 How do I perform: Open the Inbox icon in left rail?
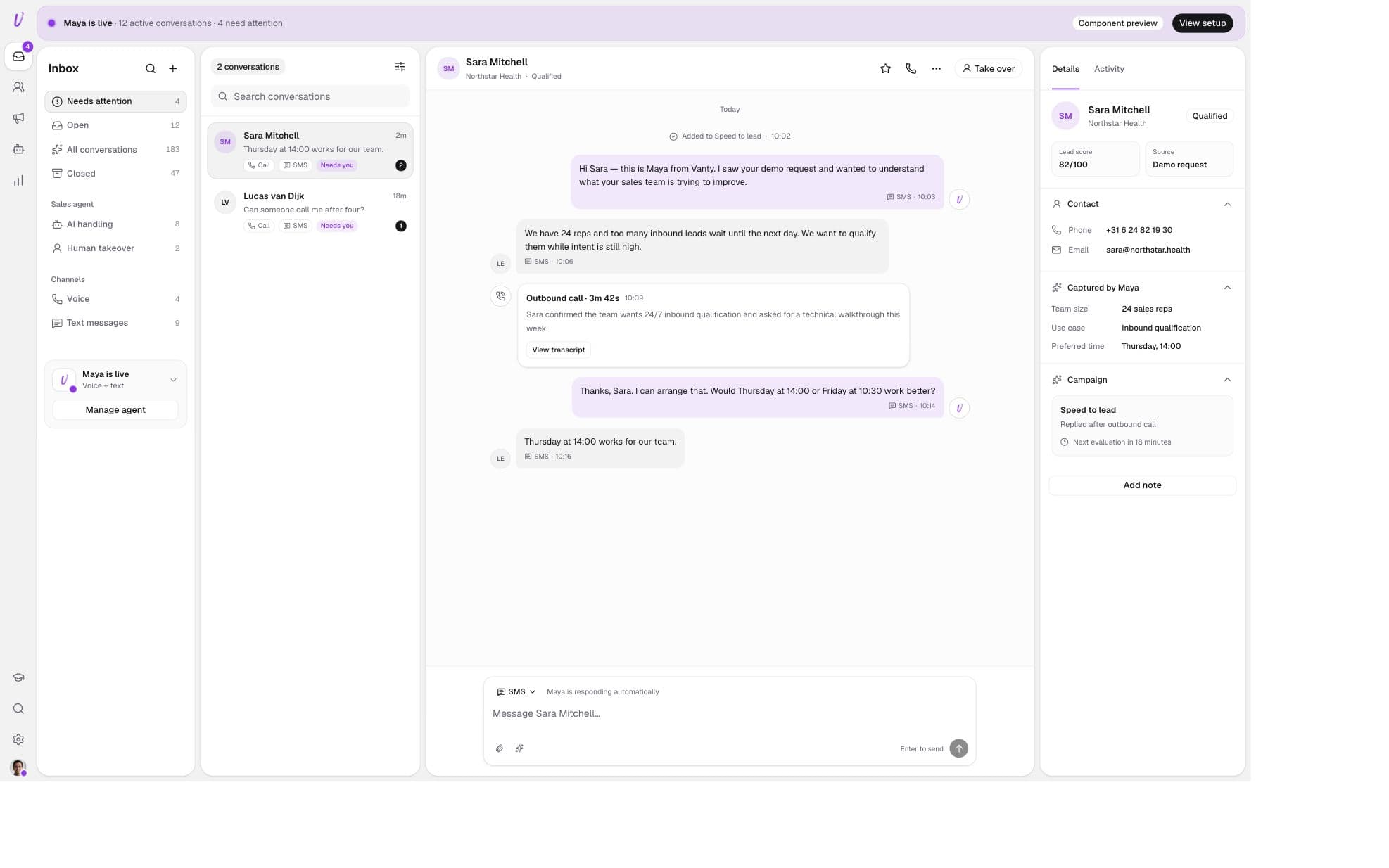[18, 56]
